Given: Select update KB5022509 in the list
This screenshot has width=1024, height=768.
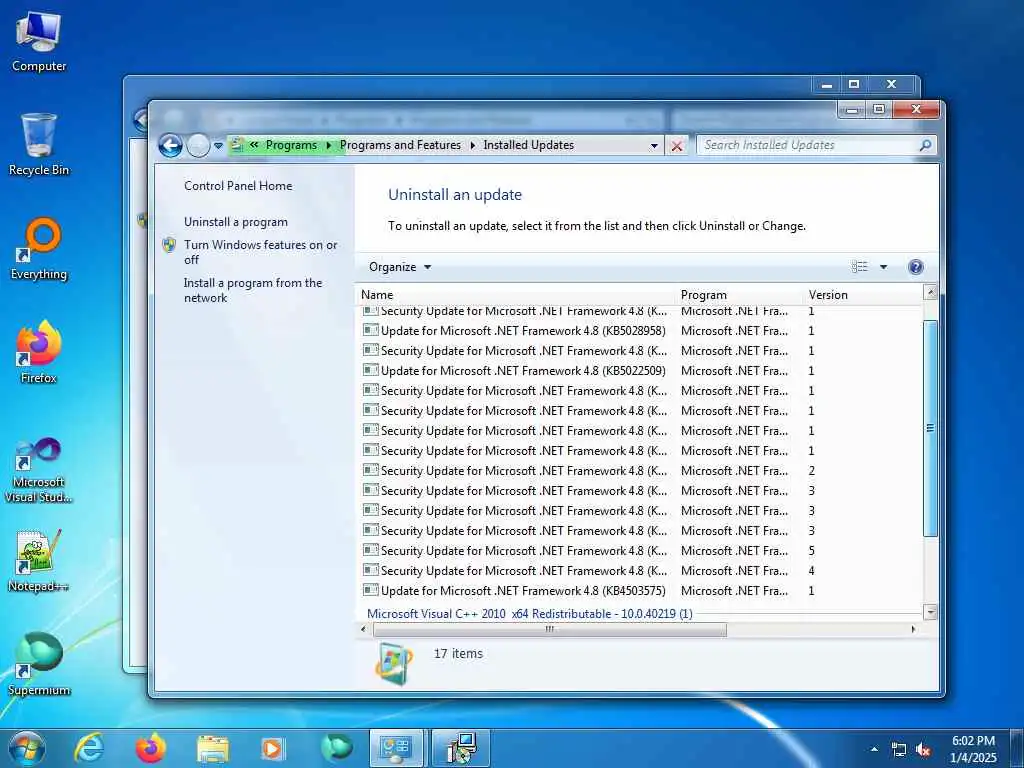Looking at the screenshot, I should pyautogui.click(x=640, y=370).
